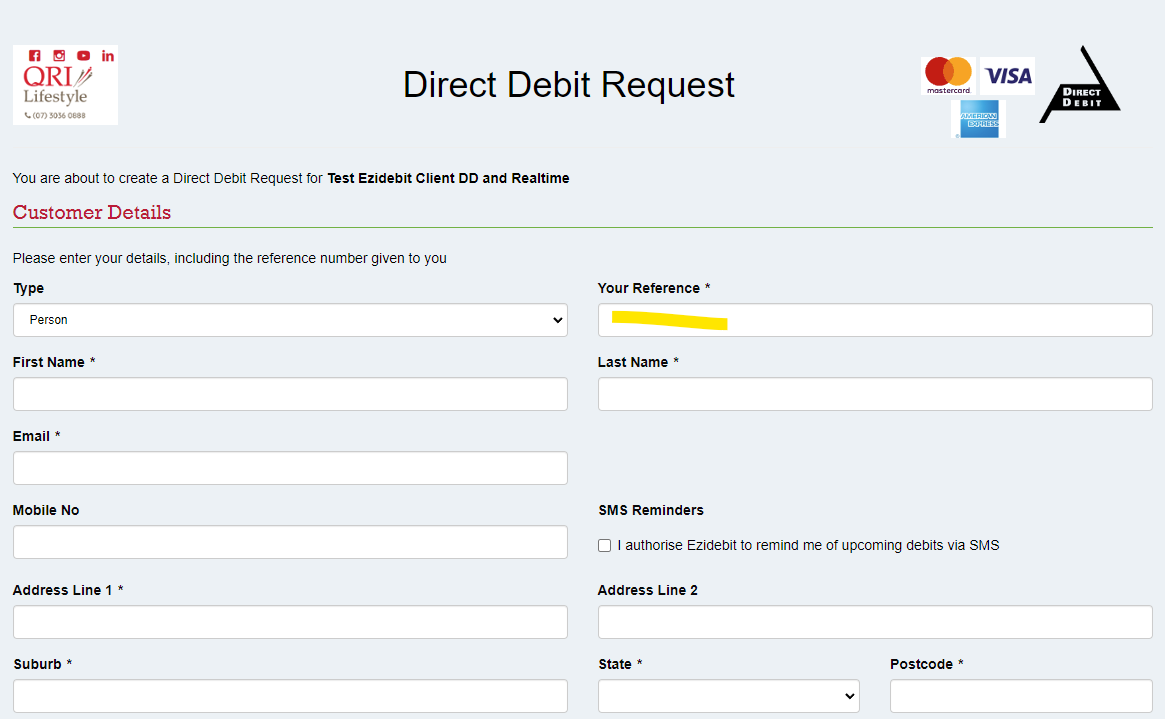Screen dimensions: 1165x719
Task: Click the Customer Details section heading
Action: pos(92,212)
